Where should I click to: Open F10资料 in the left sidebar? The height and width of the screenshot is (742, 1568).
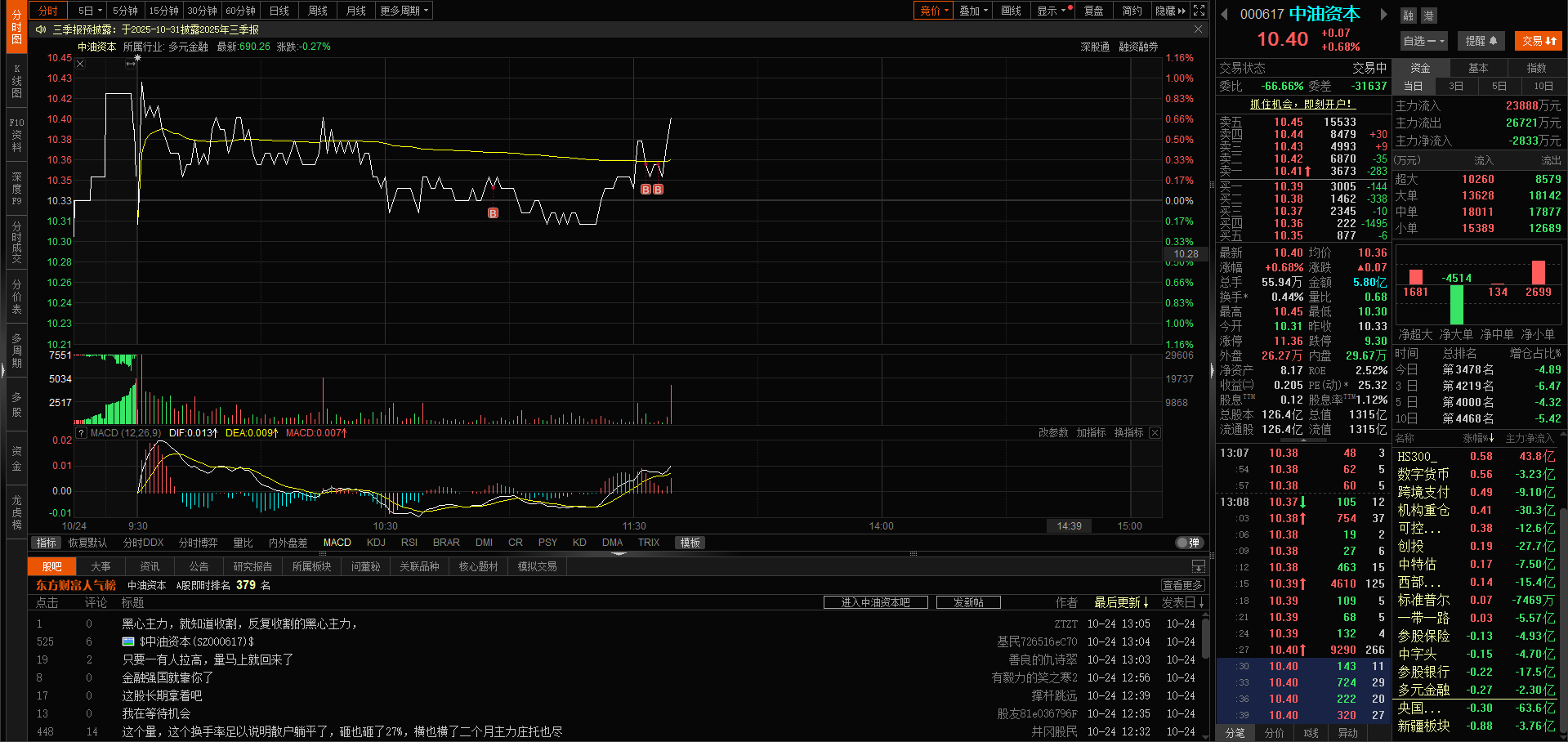(x=16, y=135)
